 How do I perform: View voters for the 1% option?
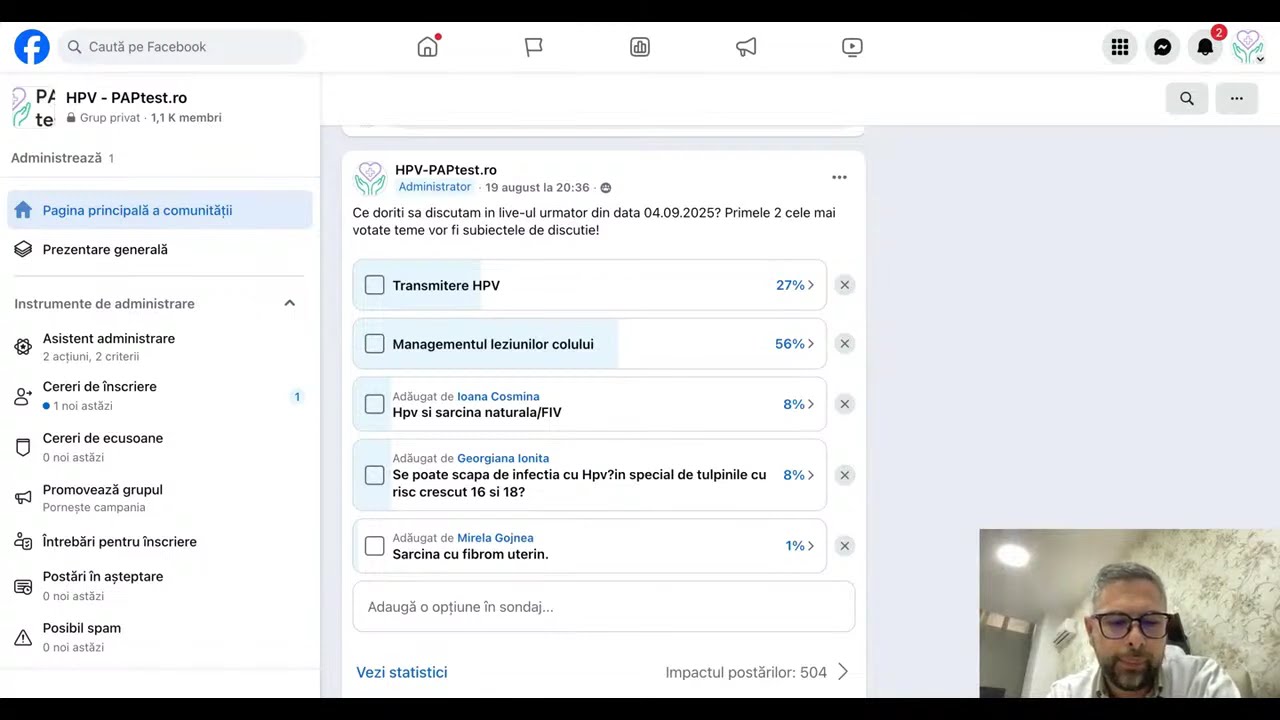800,546
